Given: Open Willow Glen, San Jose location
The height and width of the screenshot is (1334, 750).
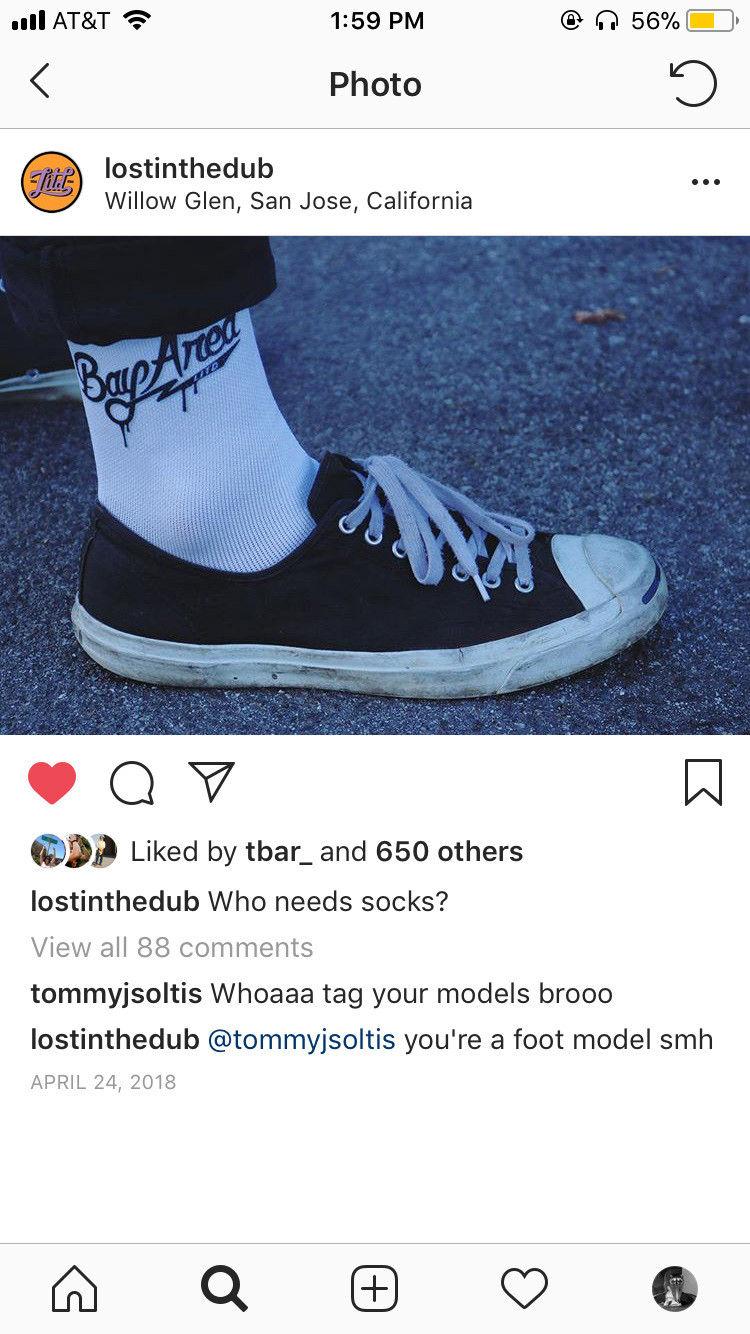Looking at the screenshot, I should [288, 201].
